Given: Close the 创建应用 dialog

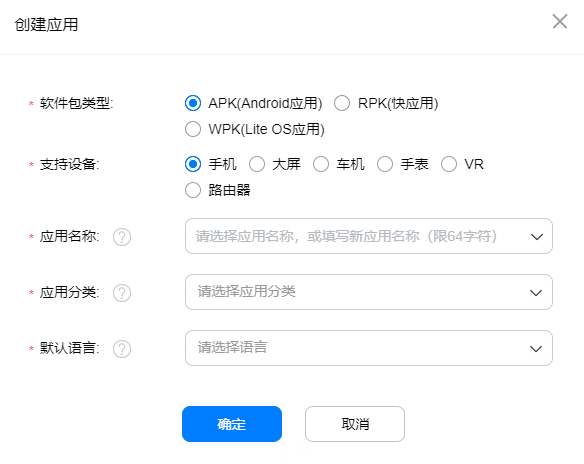Looking at the screenshot, I should tap(560, 21).
